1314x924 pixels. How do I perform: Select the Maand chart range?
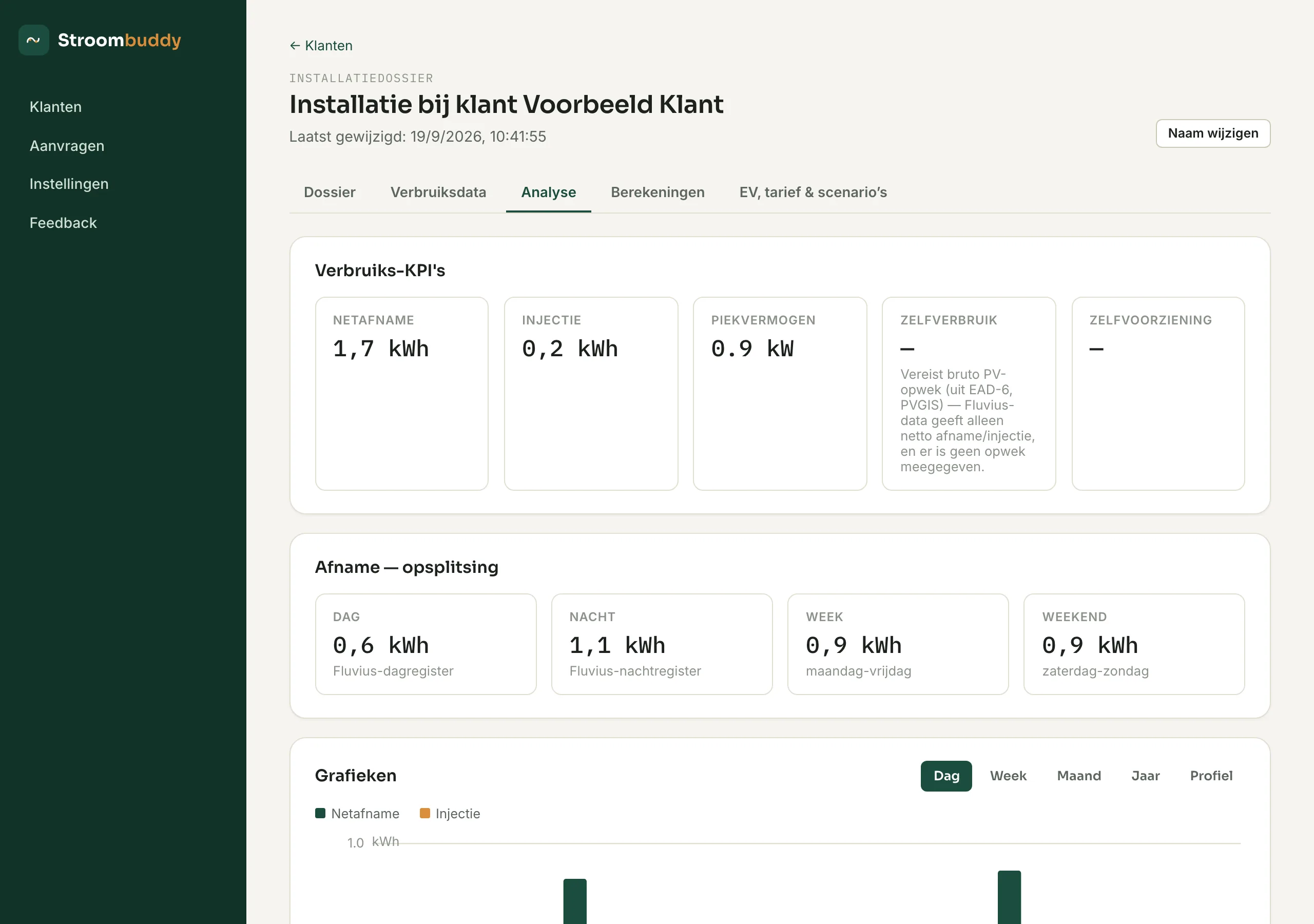pyautogui.click(x=1079, y=776)
